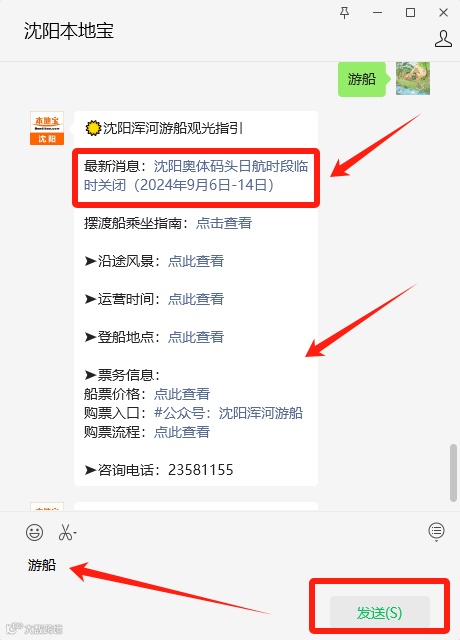Select the scissors screenshot tool

(65, 532)
